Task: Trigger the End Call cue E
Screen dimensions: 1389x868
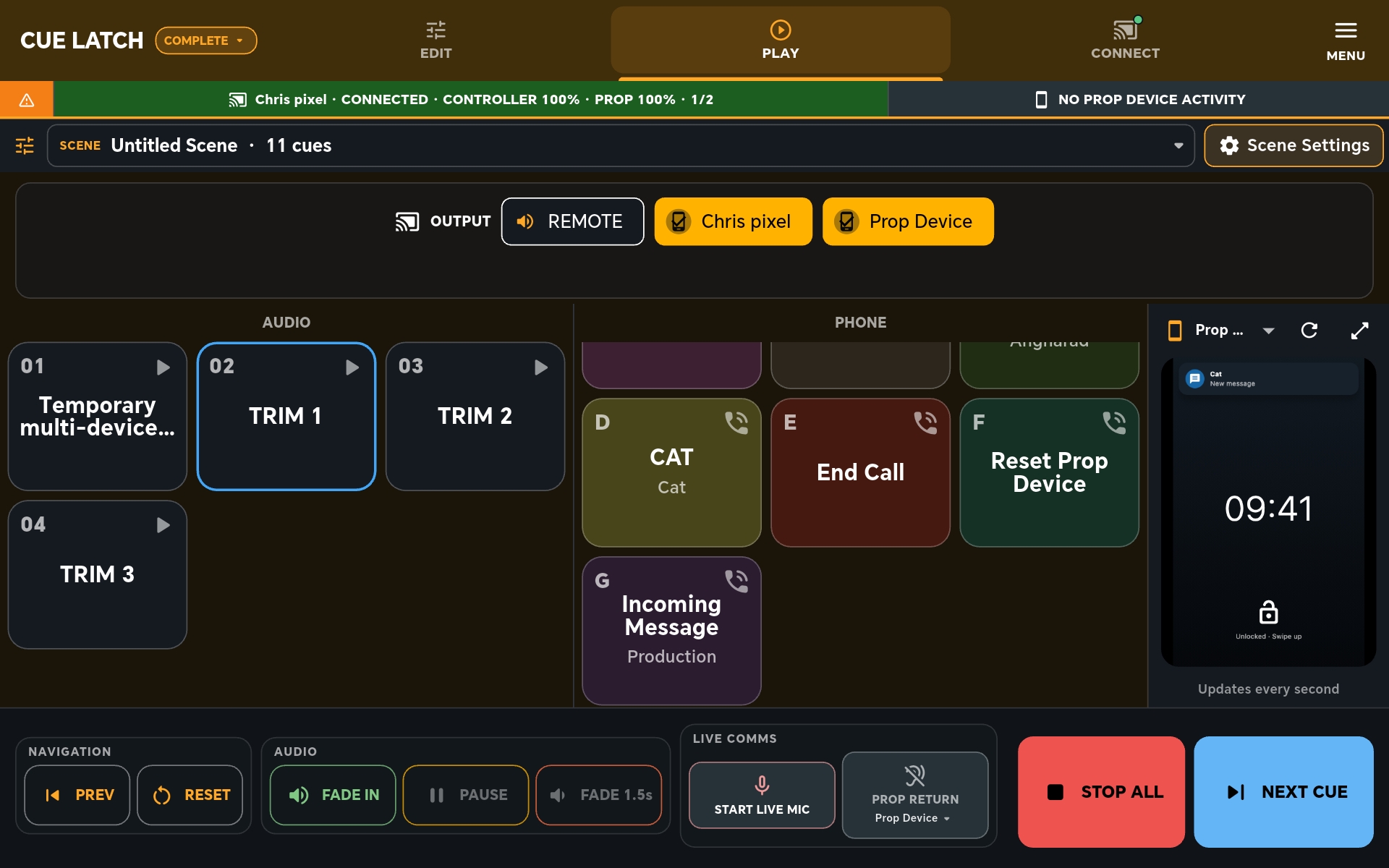Action: [860, 472]
